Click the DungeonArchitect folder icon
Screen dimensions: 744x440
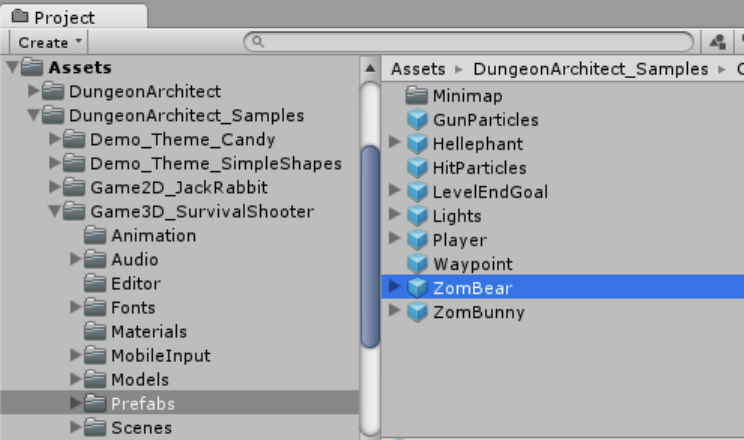(53, 91)
